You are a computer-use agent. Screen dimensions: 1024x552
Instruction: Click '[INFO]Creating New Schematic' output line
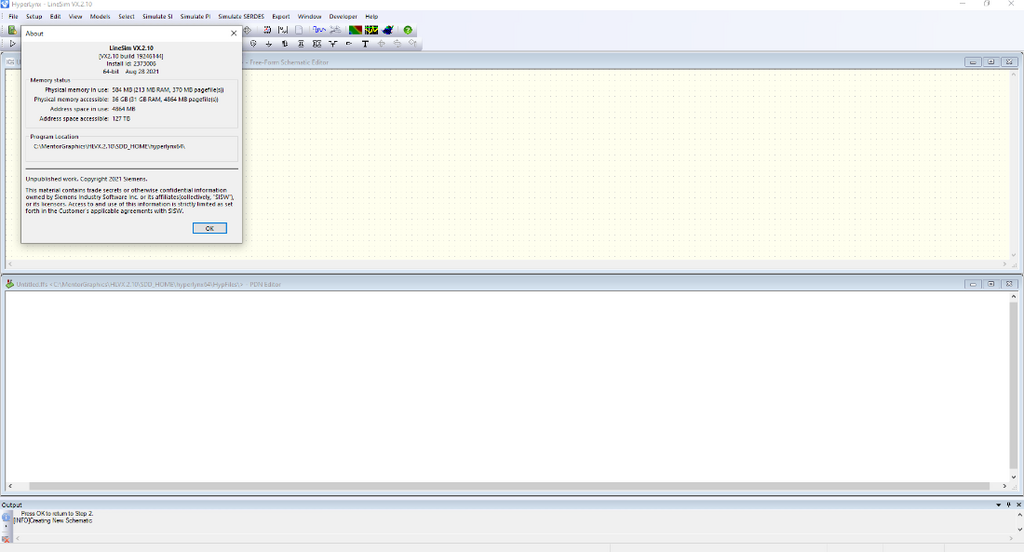tap(53, 521)
